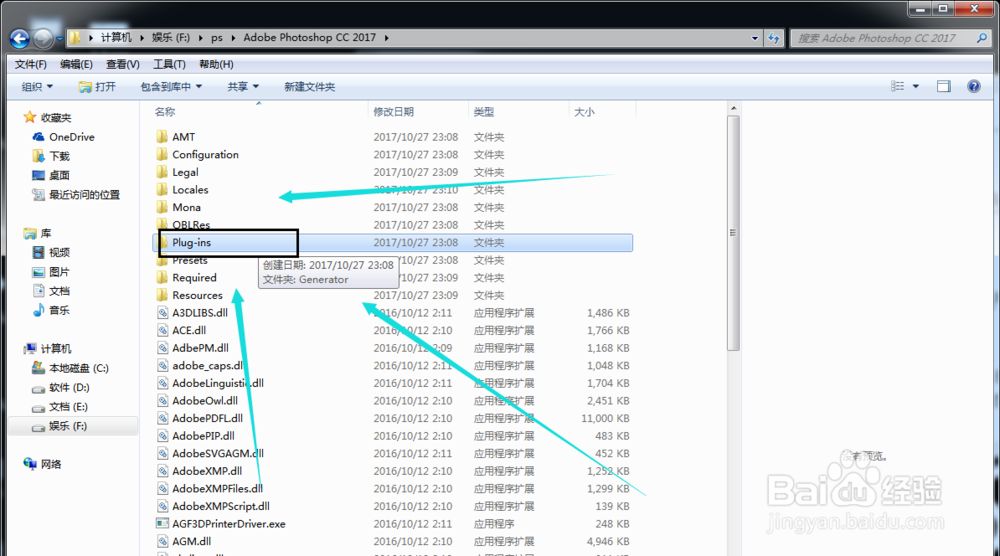Open Include in library (包含到库中) dropdown

pos(171,86)
